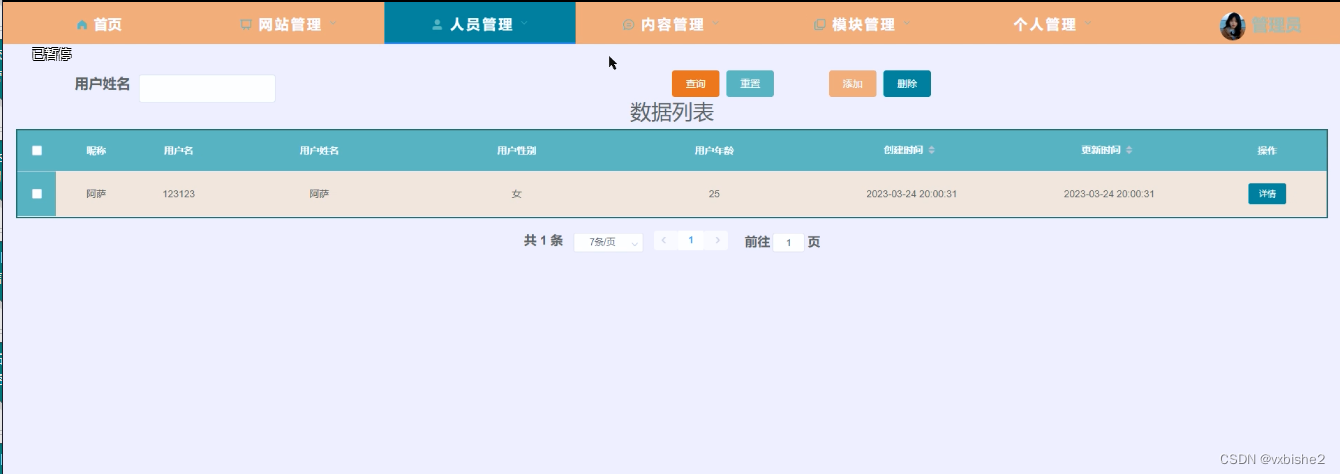Sort by 创建时间 using sort arrows

click(932, 150)
